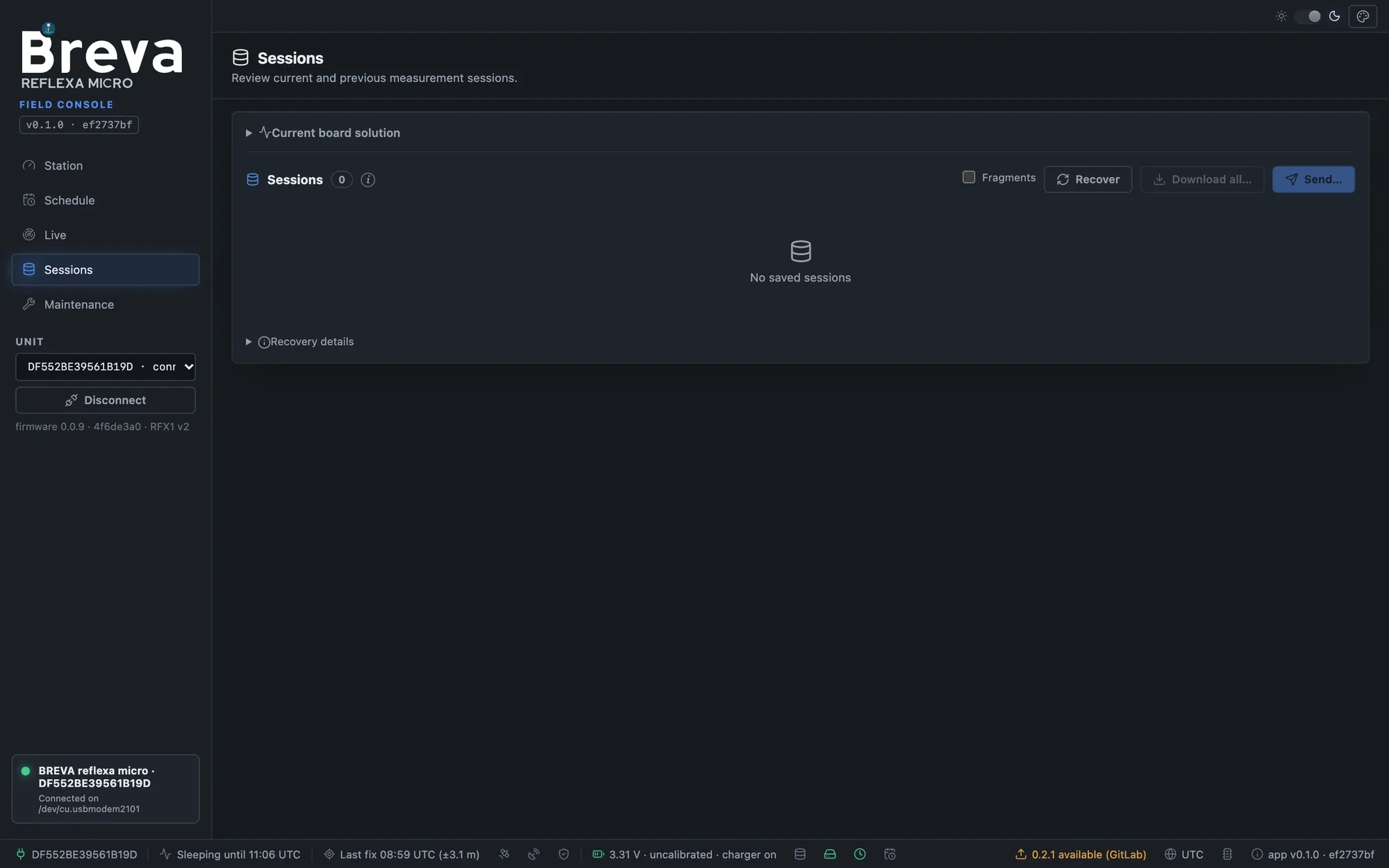Enable the Fragments checkbox
This screenshot has width=1389, height=868.
pyautogui.click(x=968, y=177)
